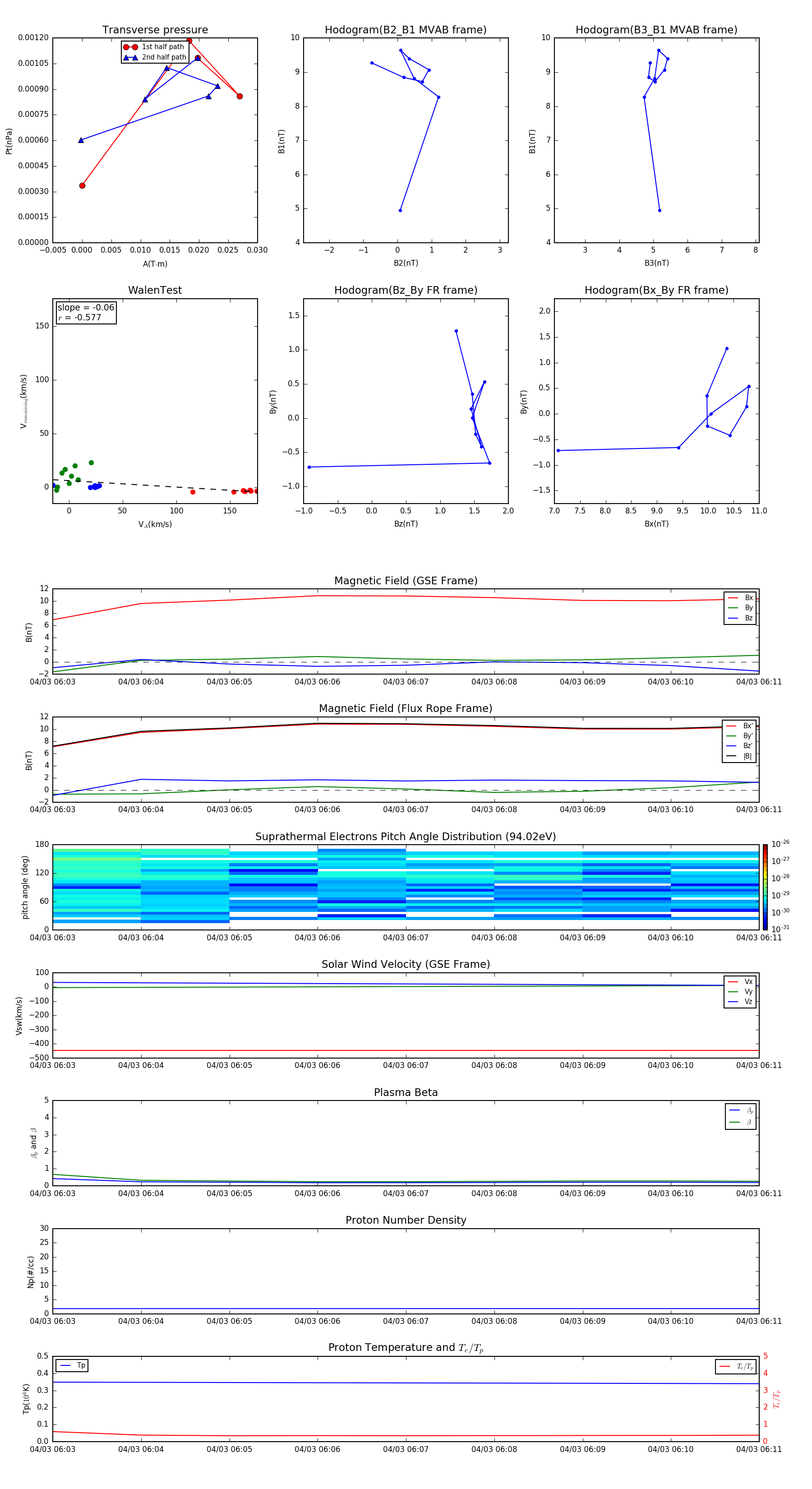Click "04/03 06:07" tick under Proton Temperature panel
The image size is (812, 1489).
(406, 1449)
